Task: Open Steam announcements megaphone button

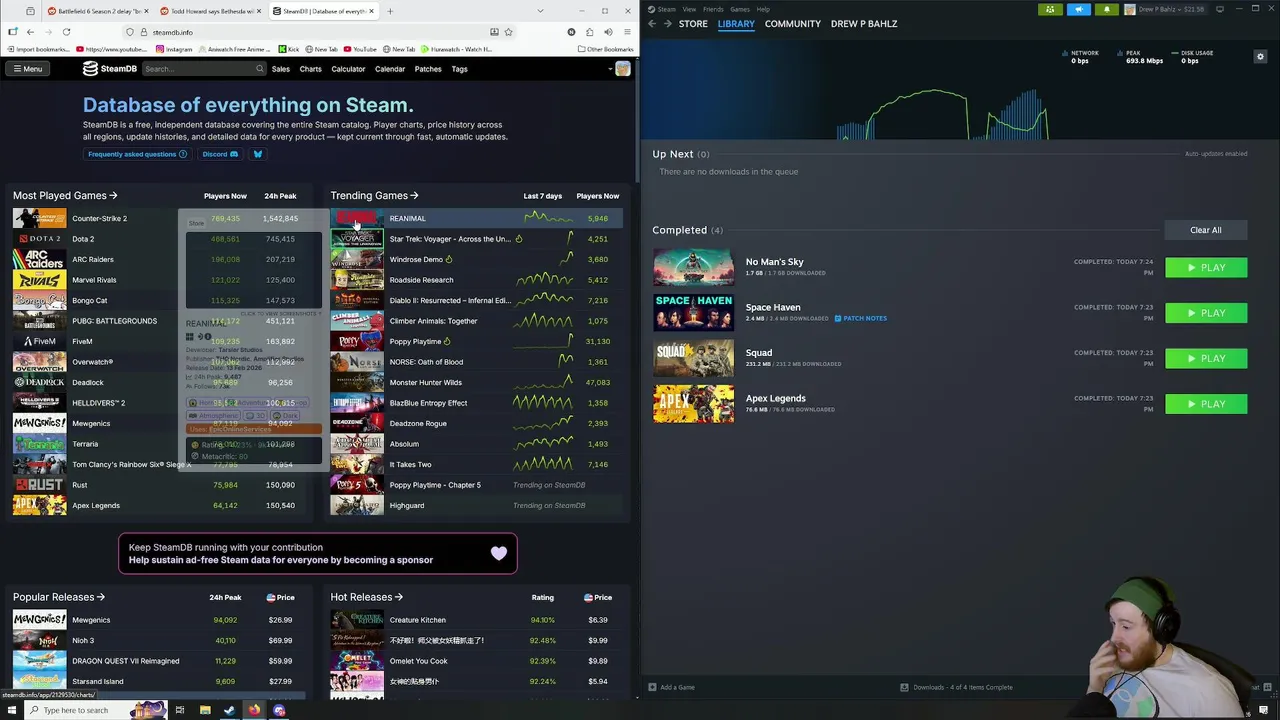Action: [x=1078, y=10]
